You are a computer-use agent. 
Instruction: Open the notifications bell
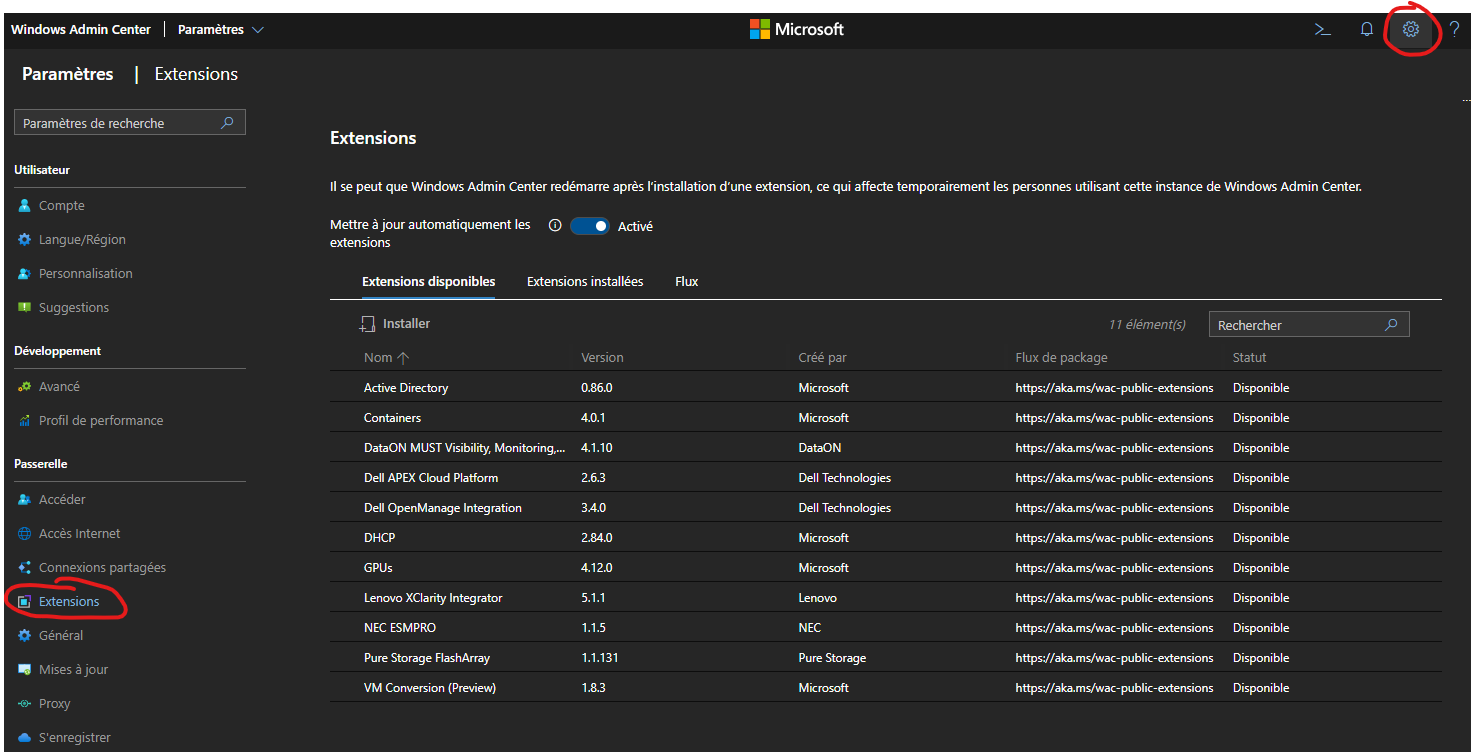pyautogui.click(x=1367, y=29)
